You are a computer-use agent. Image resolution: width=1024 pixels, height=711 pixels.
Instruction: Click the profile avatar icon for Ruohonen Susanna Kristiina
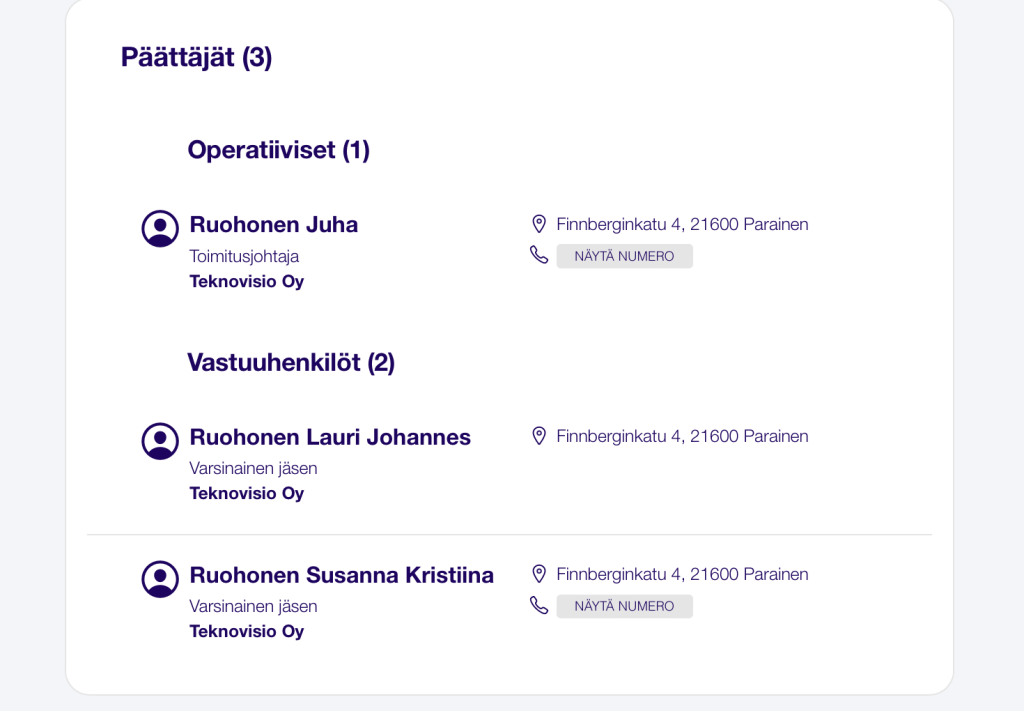[160, 579]
